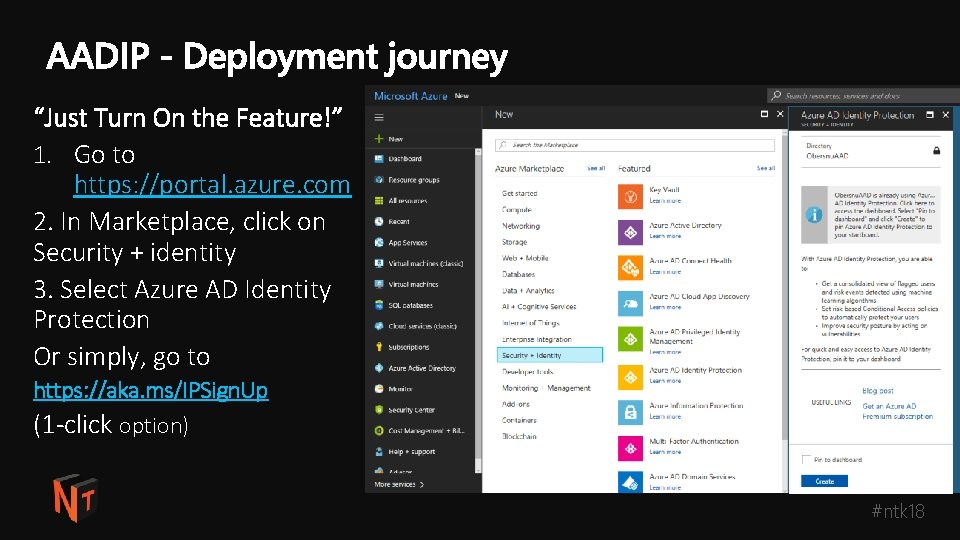The height and width of the screenshot is (540, 960).
Task: Select Internet of Things category
Action: coord(530,323)
